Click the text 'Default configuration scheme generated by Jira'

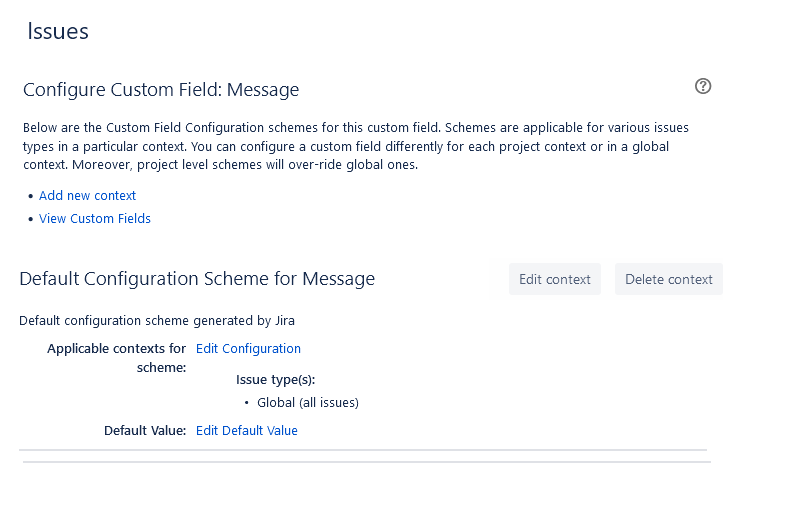[157, 321]
